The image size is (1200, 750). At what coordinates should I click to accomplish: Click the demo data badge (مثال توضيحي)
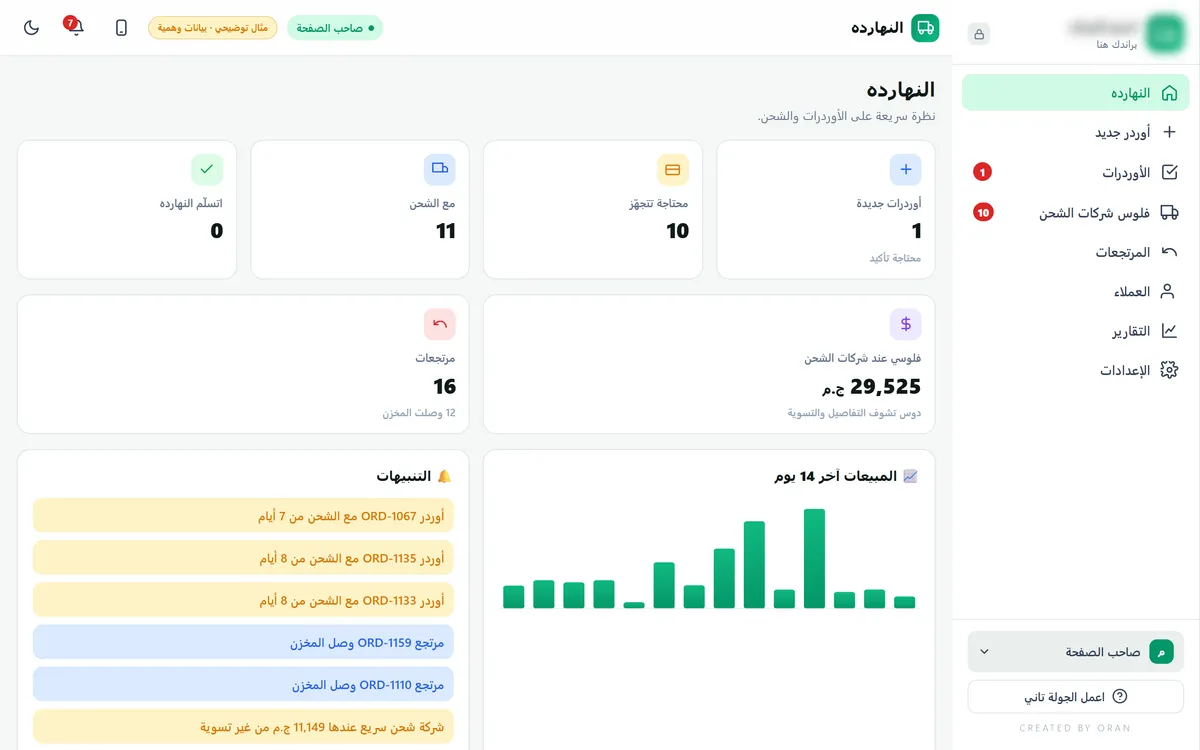coord(213,28)
